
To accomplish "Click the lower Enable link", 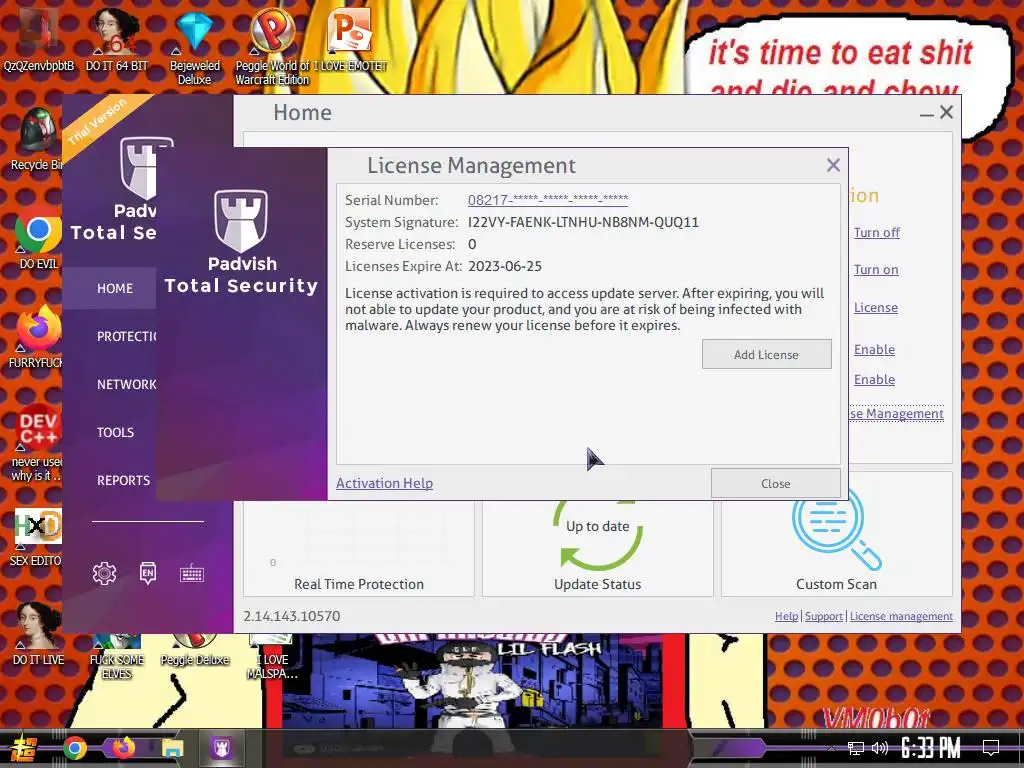I will coord(874,379).
